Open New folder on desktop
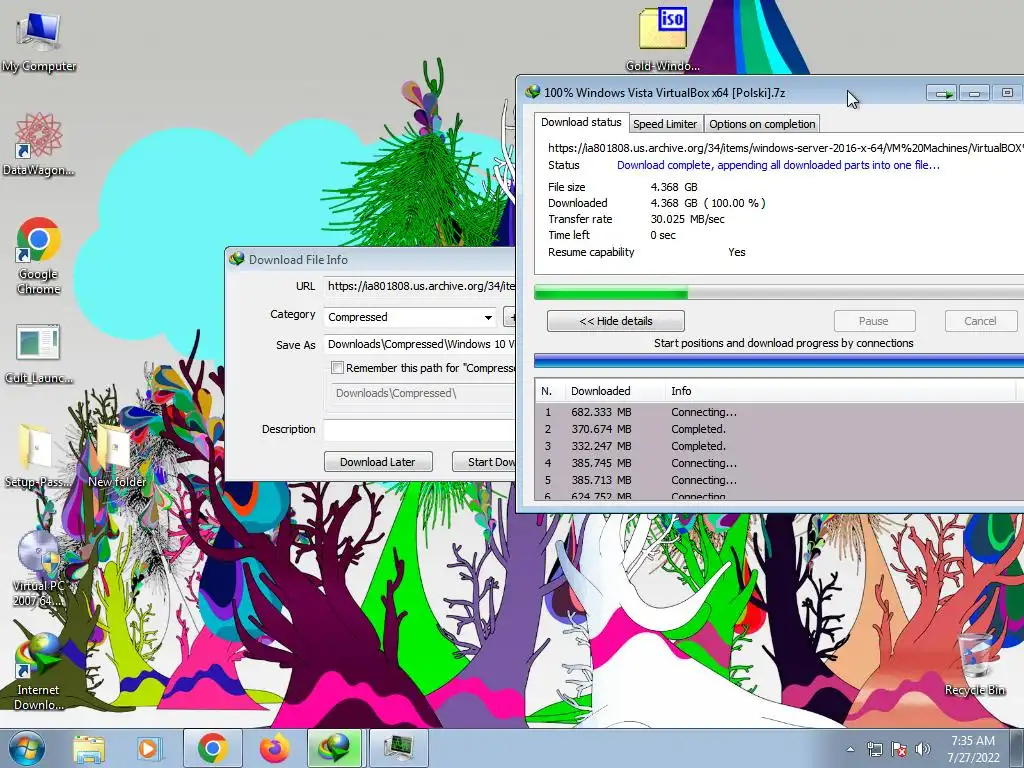This screenshot has width=1024, height=768. pos(117,456)
